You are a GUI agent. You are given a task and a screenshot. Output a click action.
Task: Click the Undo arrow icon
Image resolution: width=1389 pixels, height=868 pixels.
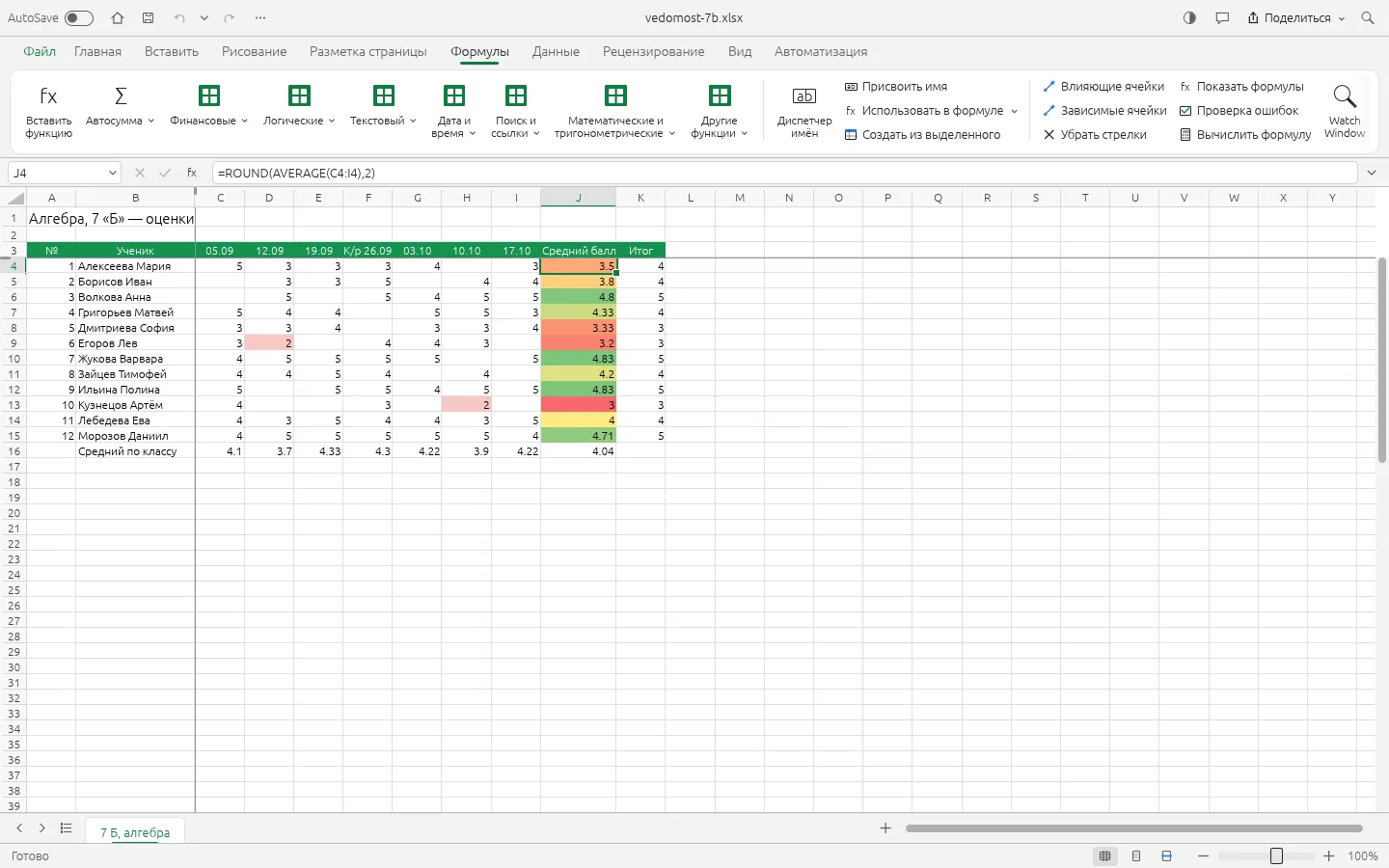pyautogui.click(x=179, y=17)
